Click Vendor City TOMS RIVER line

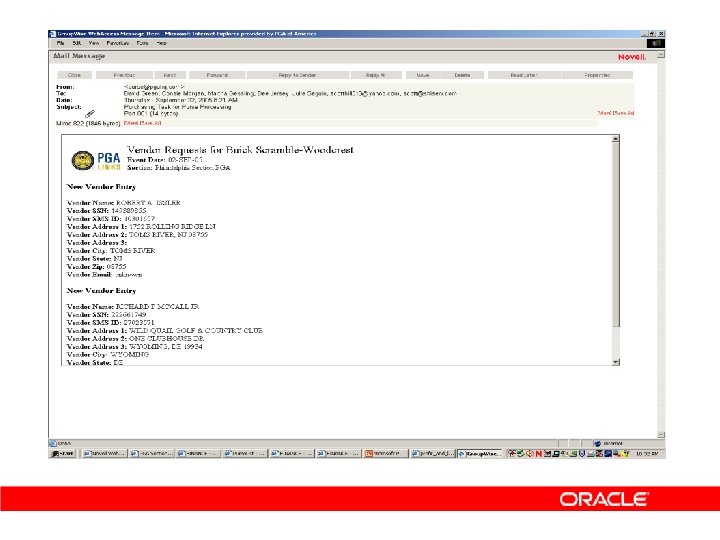point(111,251)
